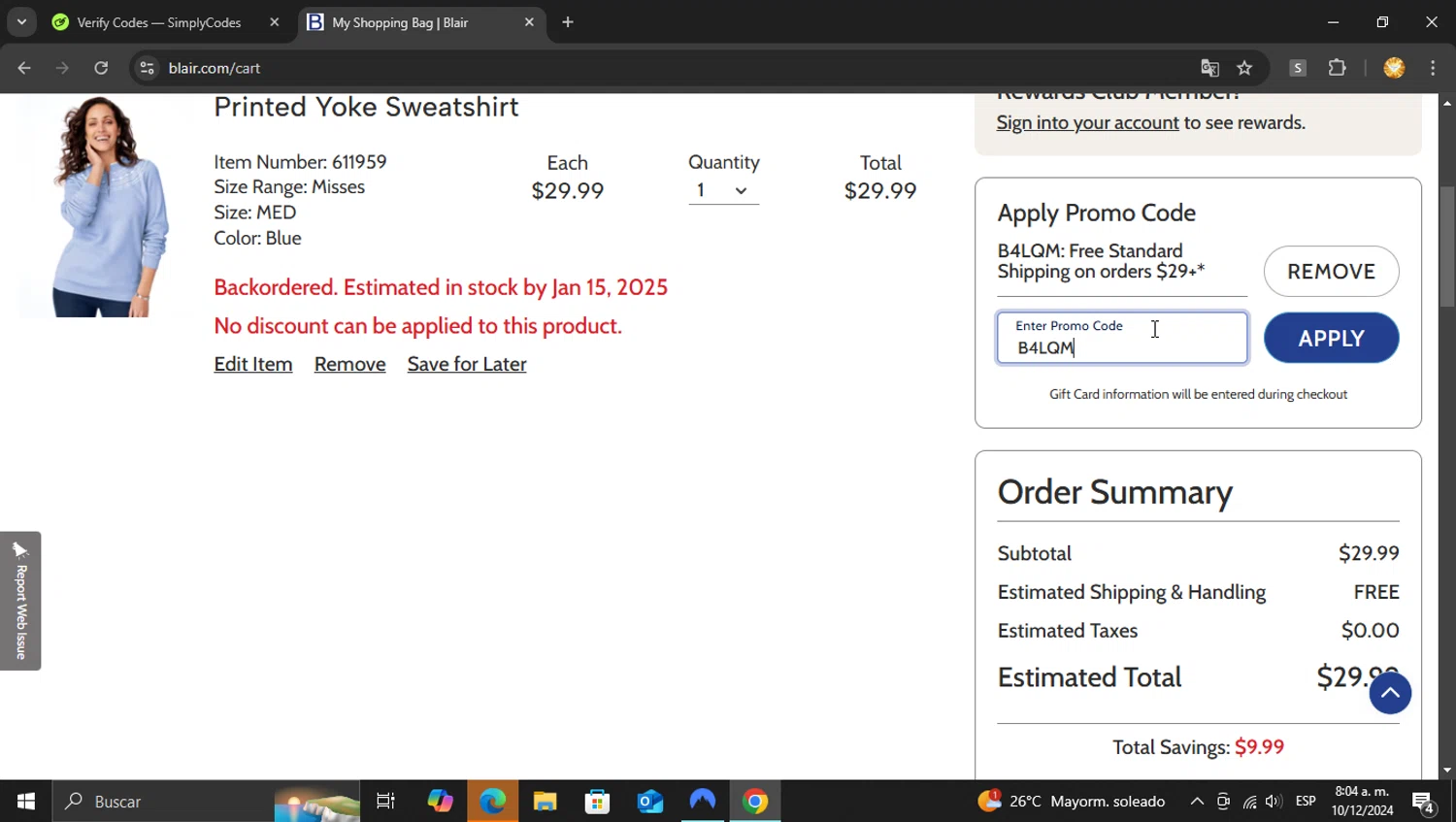The height and width of the screenshot is (822, 1456).
Task: Open File Explorer from the taskbar
Action: tap(545, 802)
